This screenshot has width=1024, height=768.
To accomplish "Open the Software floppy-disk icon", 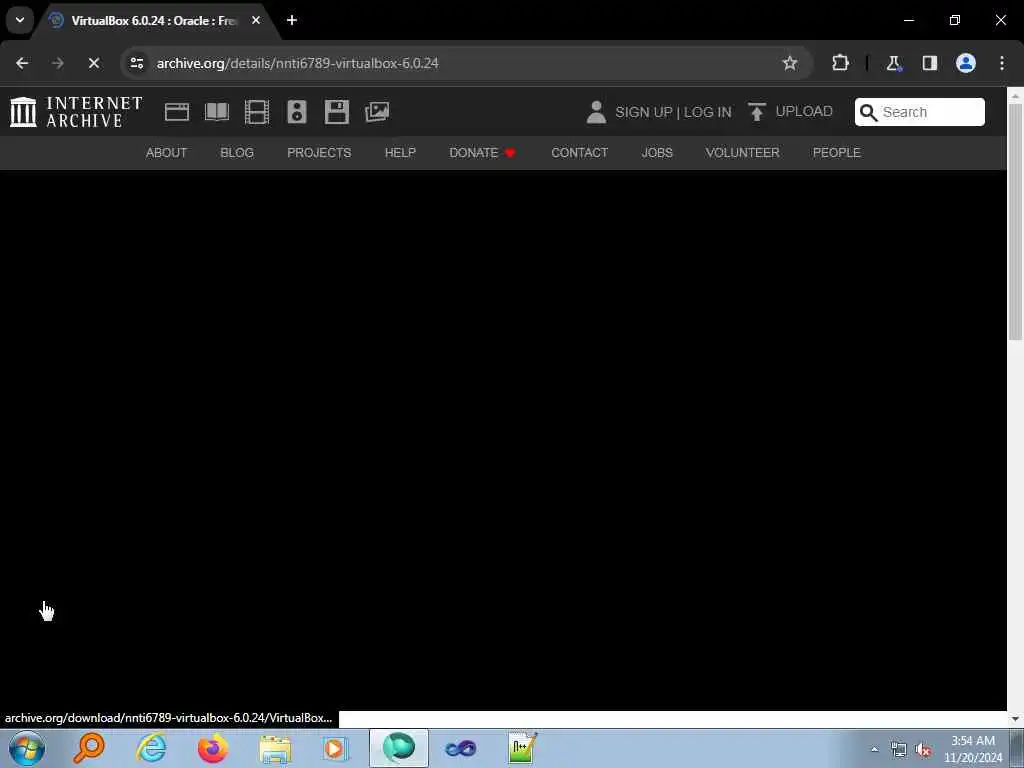I will [x=336, y=112].
